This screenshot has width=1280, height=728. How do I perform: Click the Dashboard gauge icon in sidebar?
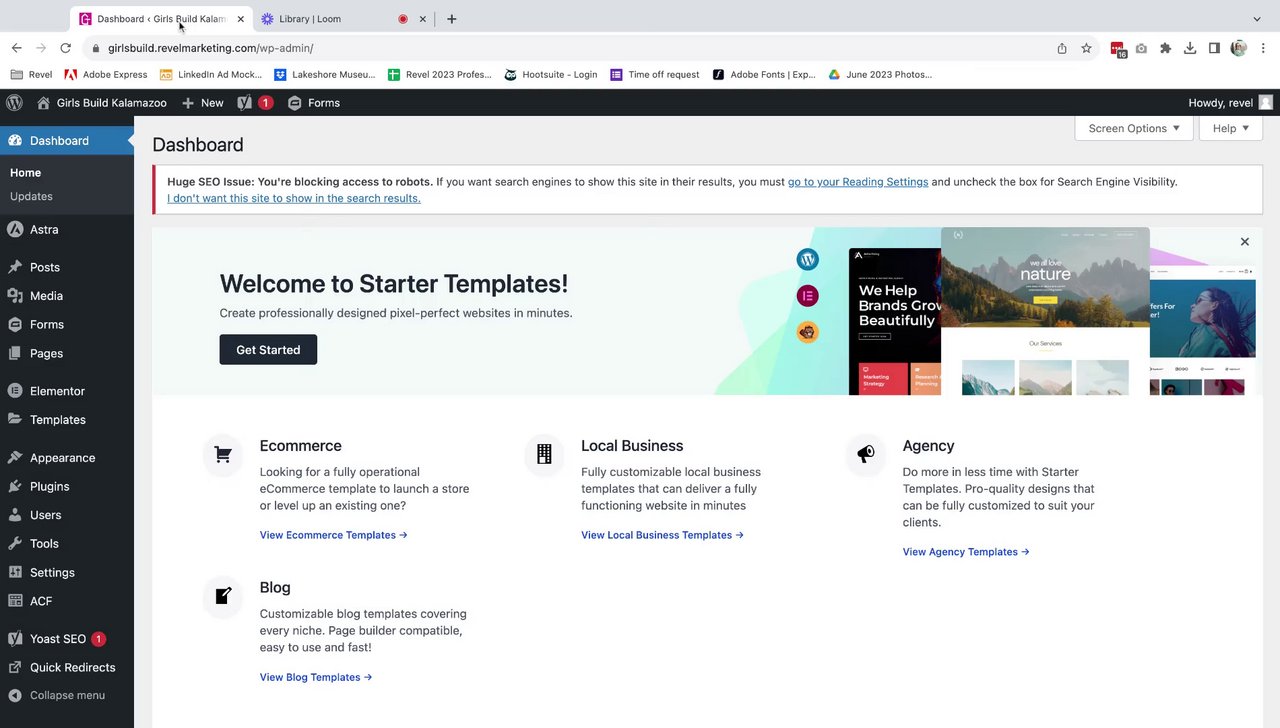pyautogui.click(x=15, y=140)
